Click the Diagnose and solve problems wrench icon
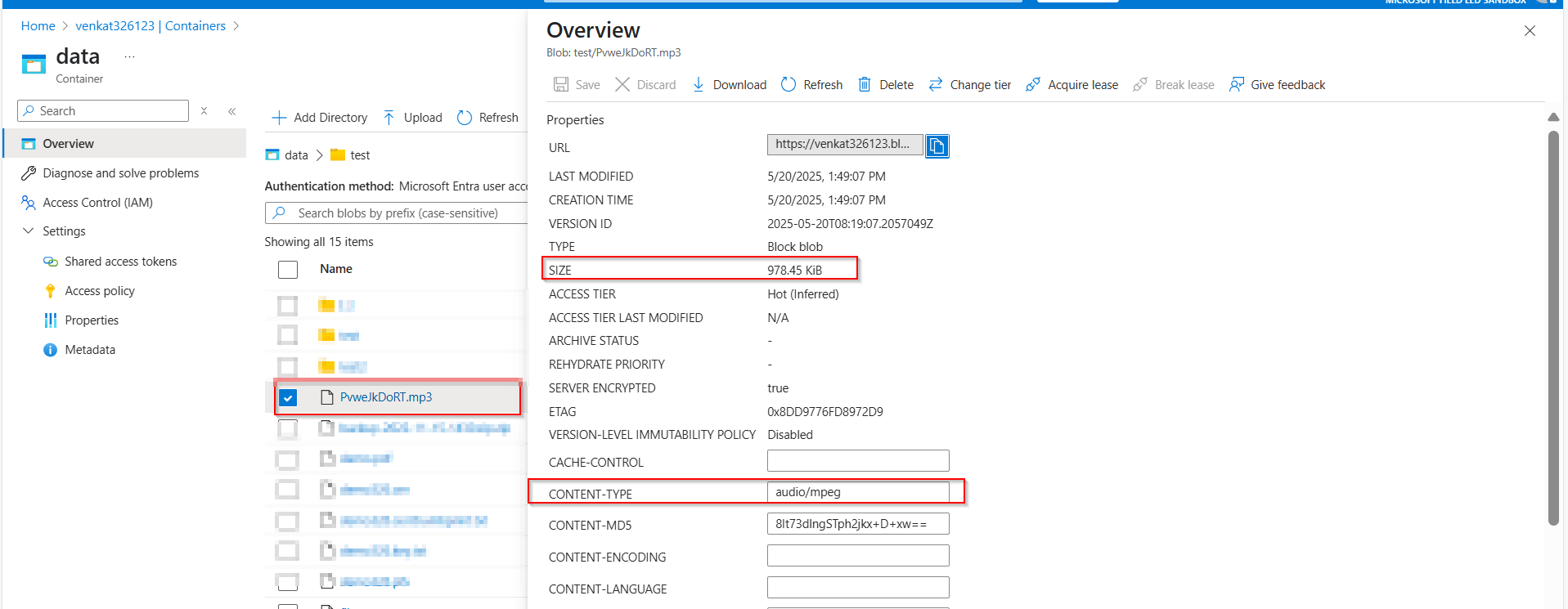This screenshot has width=1568, height=609. pos(29,173)
